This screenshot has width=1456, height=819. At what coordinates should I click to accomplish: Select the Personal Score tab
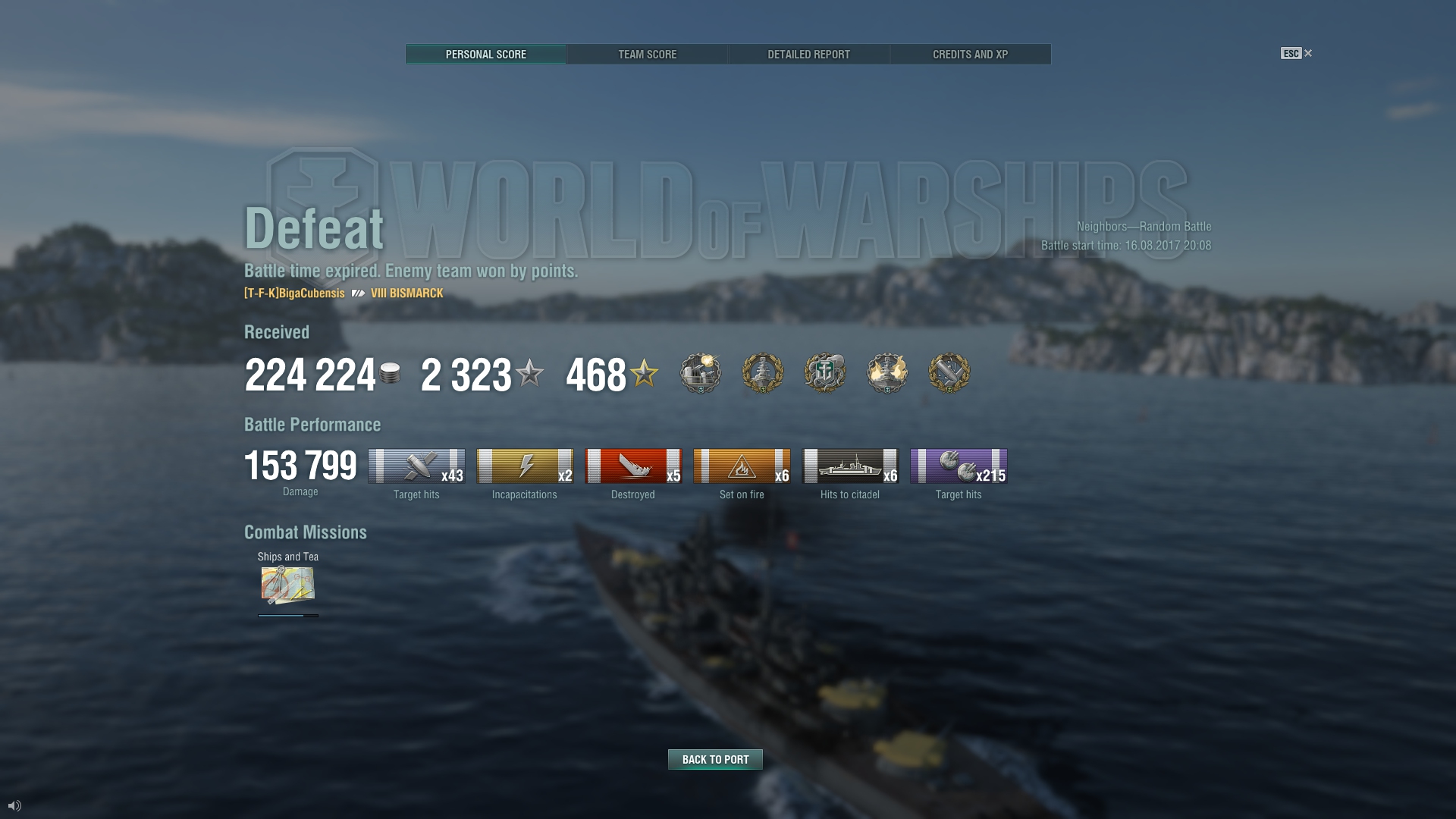pyautogui.click(x=485, y=54)
